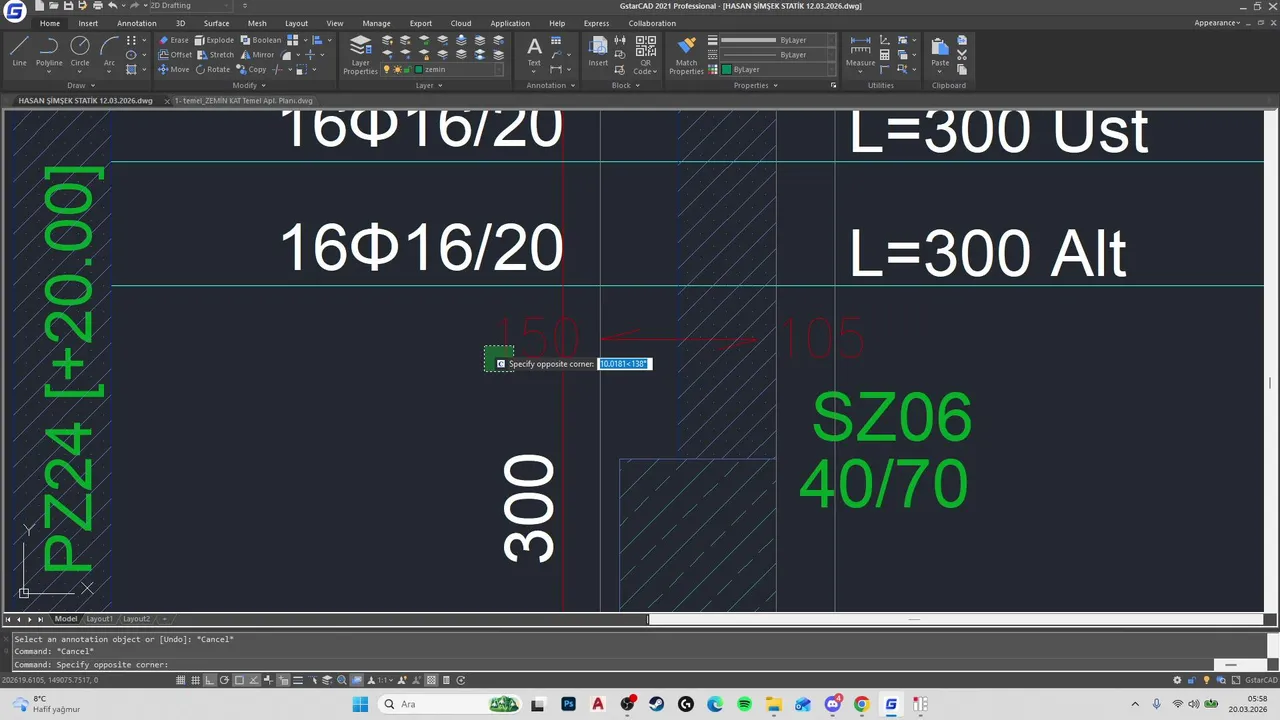Image resolution: width=1280 pixels, height=720 pixels.
Task: Click the Offset tool
Action: click(x=175, y=55)
